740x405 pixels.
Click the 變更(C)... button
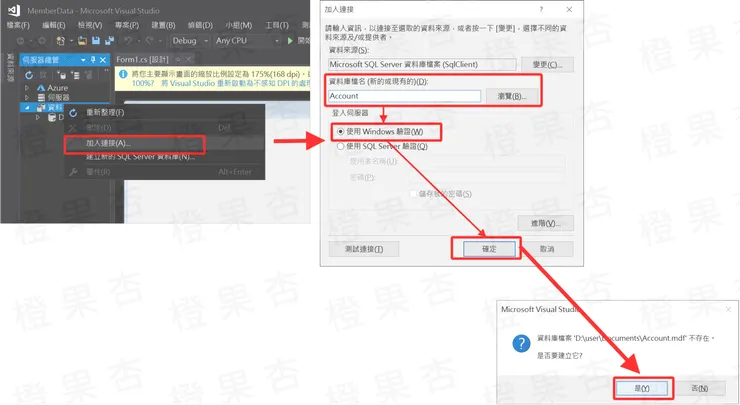(547, 65)
